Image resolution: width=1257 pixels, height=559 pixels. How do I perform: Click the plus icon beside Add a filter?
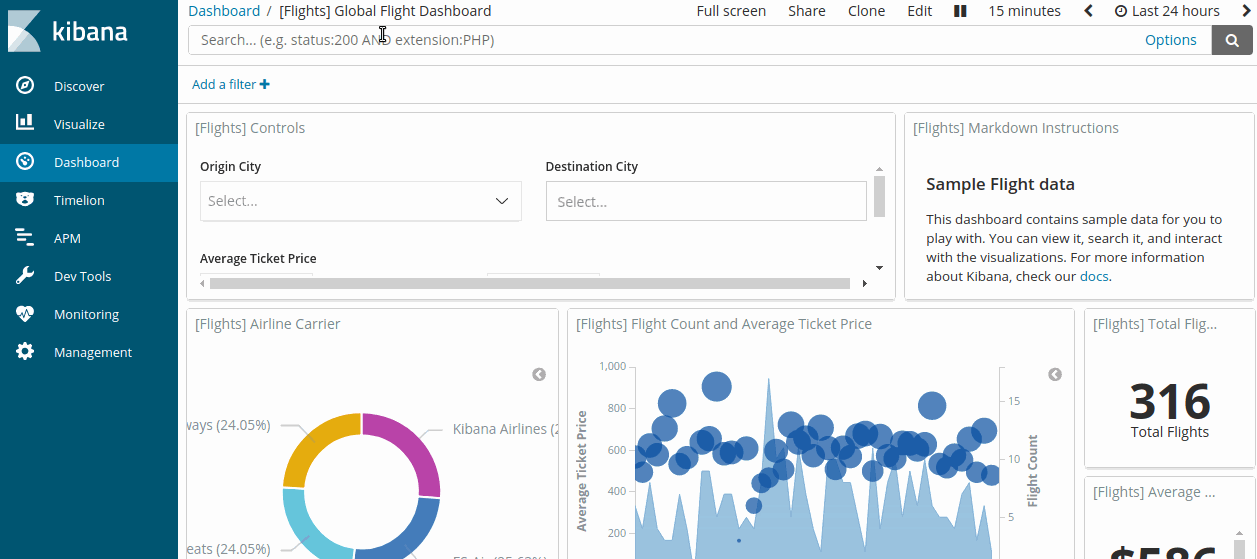point(265,84)
